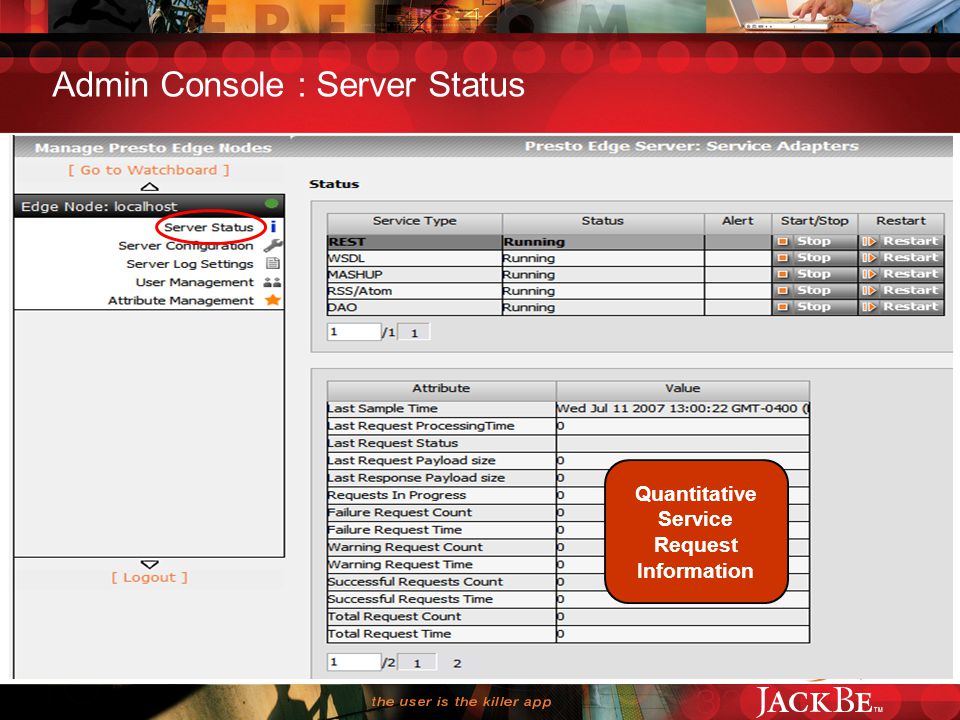Restart the REST service
Image resolution: width=960 pixels, height=720 pixels.
coord(901,241)
